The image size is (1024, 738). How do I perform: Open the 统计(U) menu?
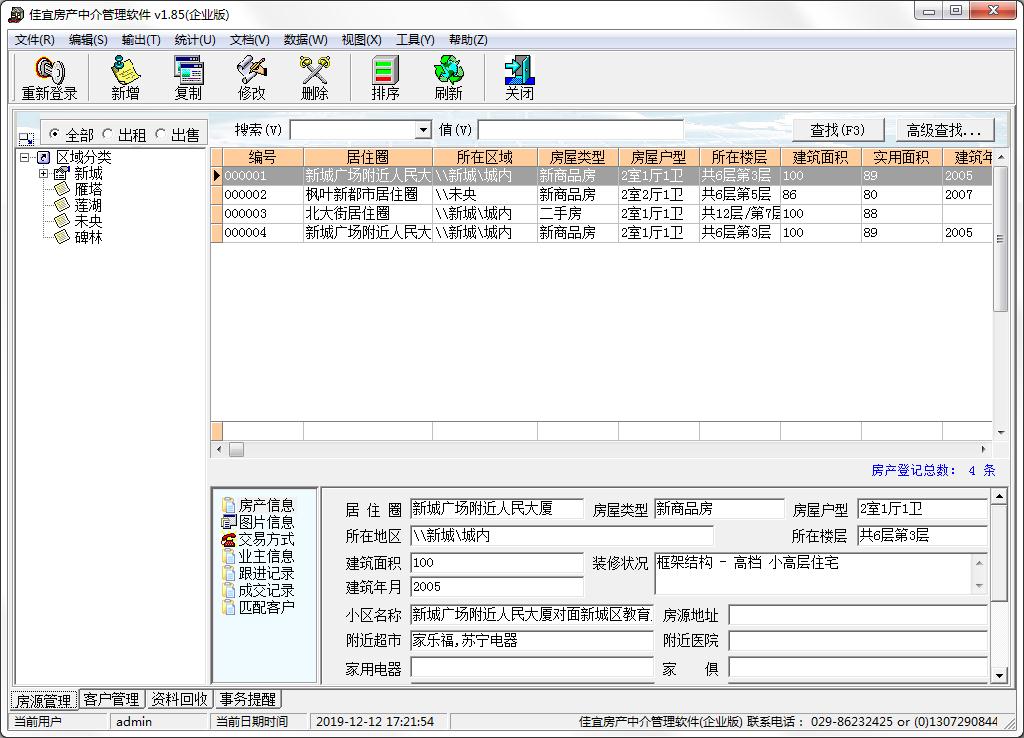(194, 40)
